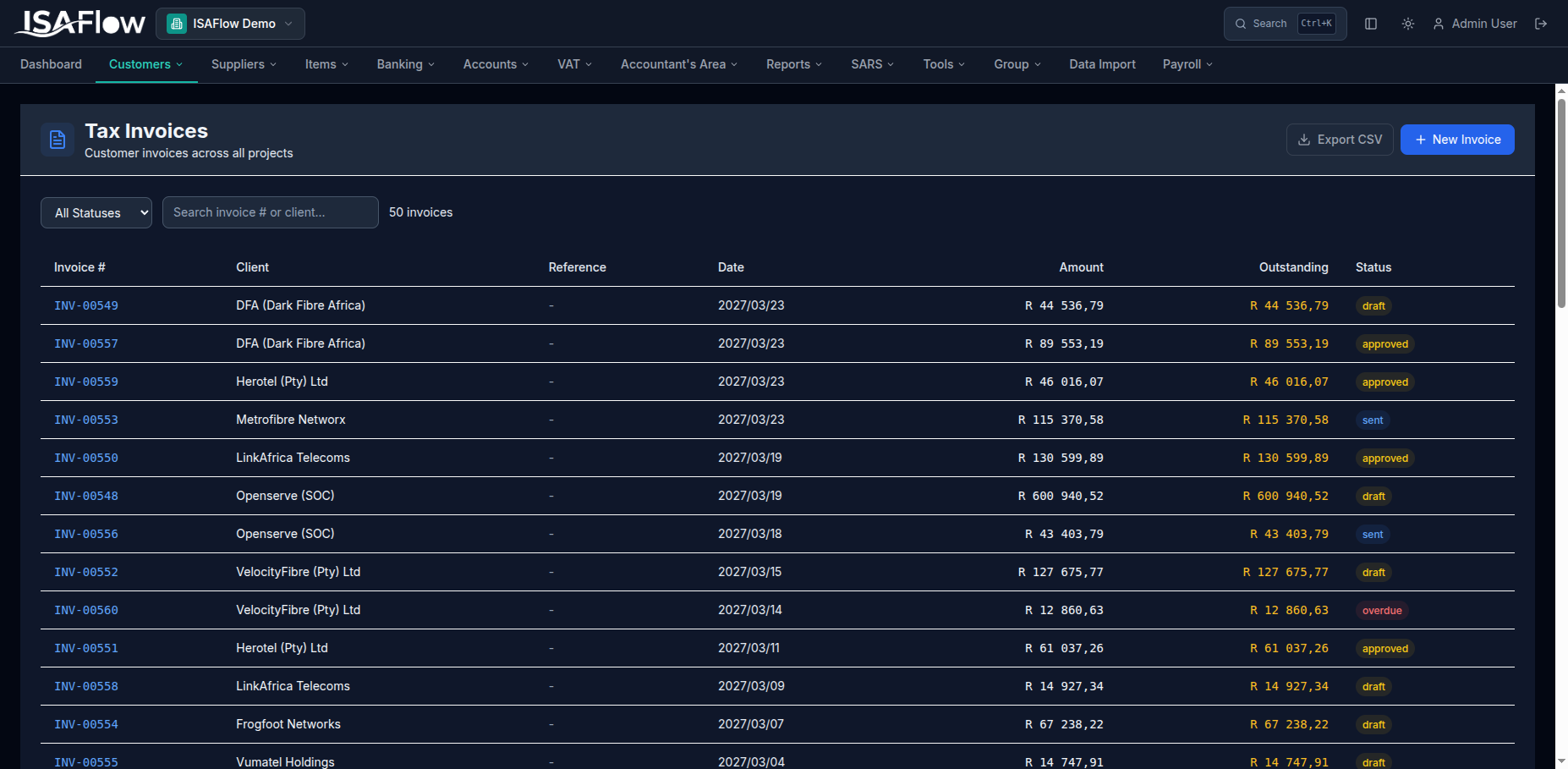Expand the Items menu
The width and height of the screenshot is (1568, 769).
point(326,64)
